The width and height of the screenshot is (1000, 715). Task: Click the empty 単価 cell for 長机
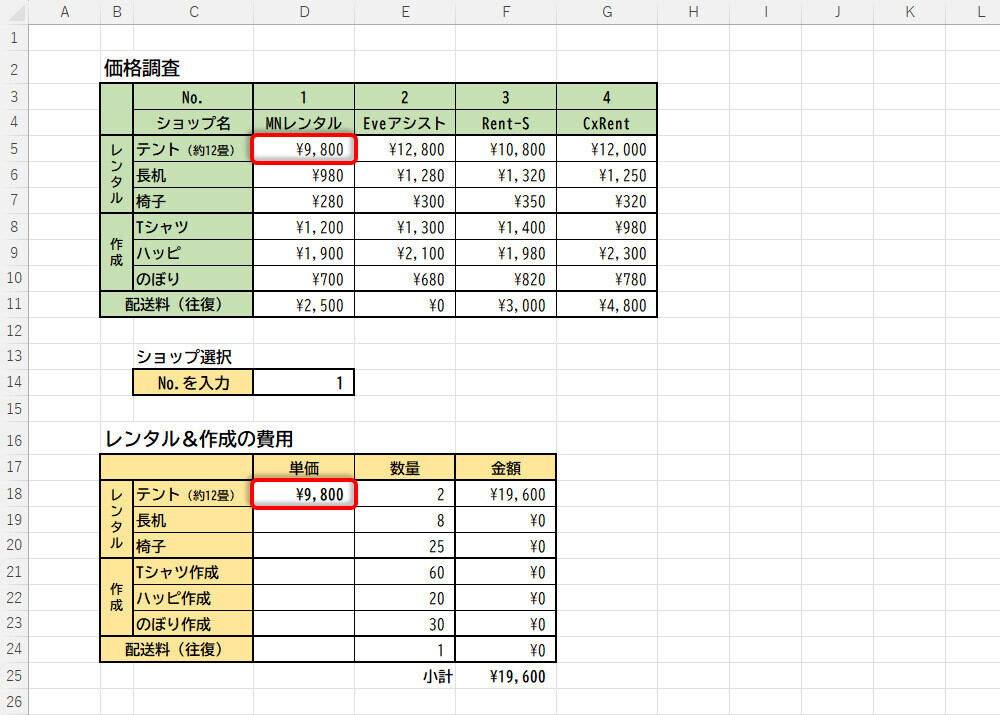[x=303, y=520]
